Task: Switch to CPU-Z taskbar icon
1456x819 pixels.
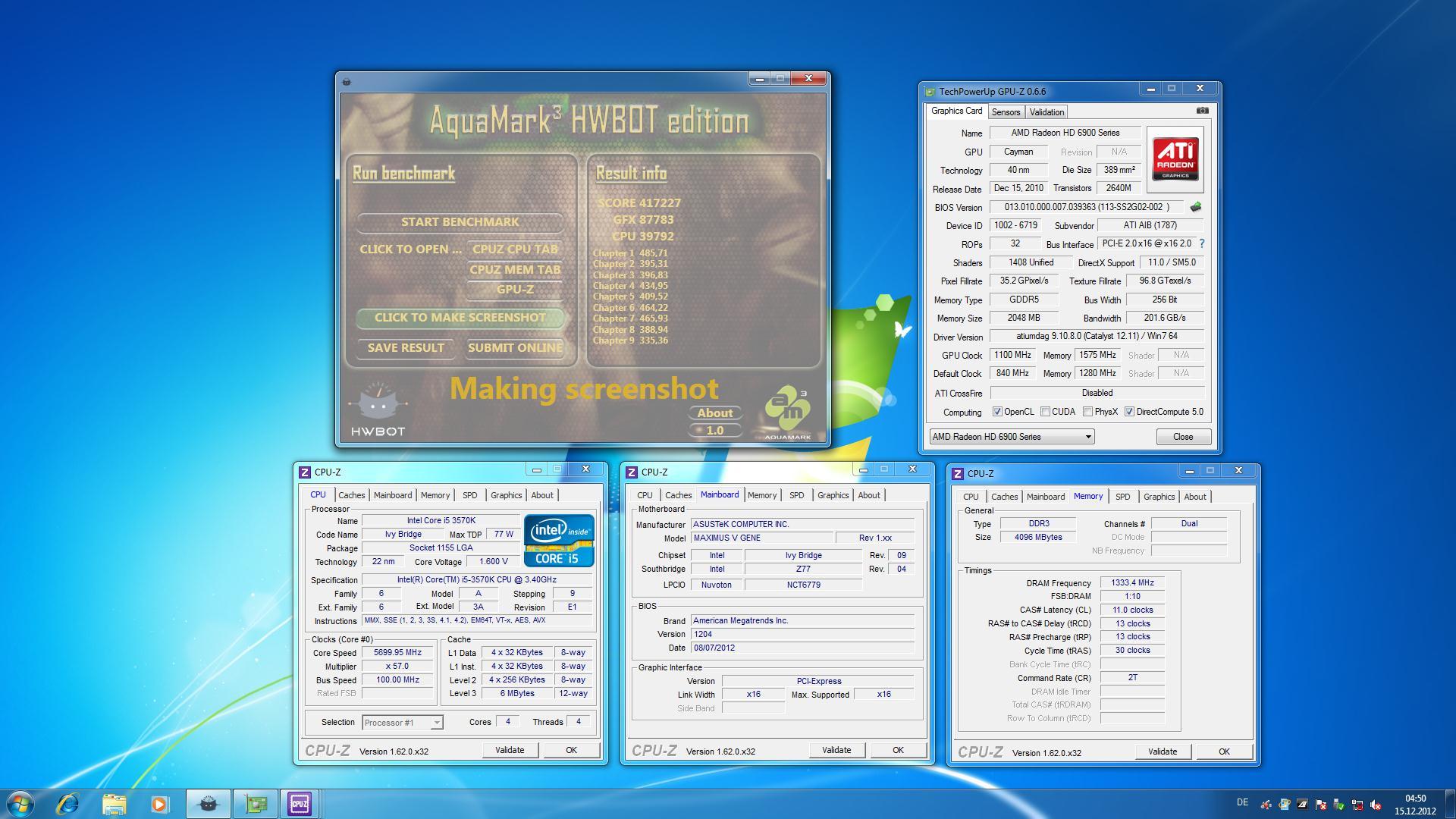Action: [x=300, y=804]
